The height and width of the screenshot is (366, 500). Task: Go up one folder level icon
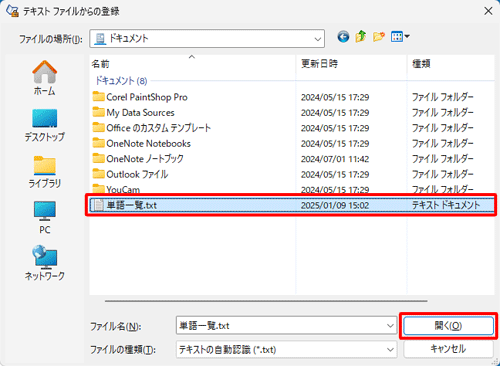pos(361,37)
